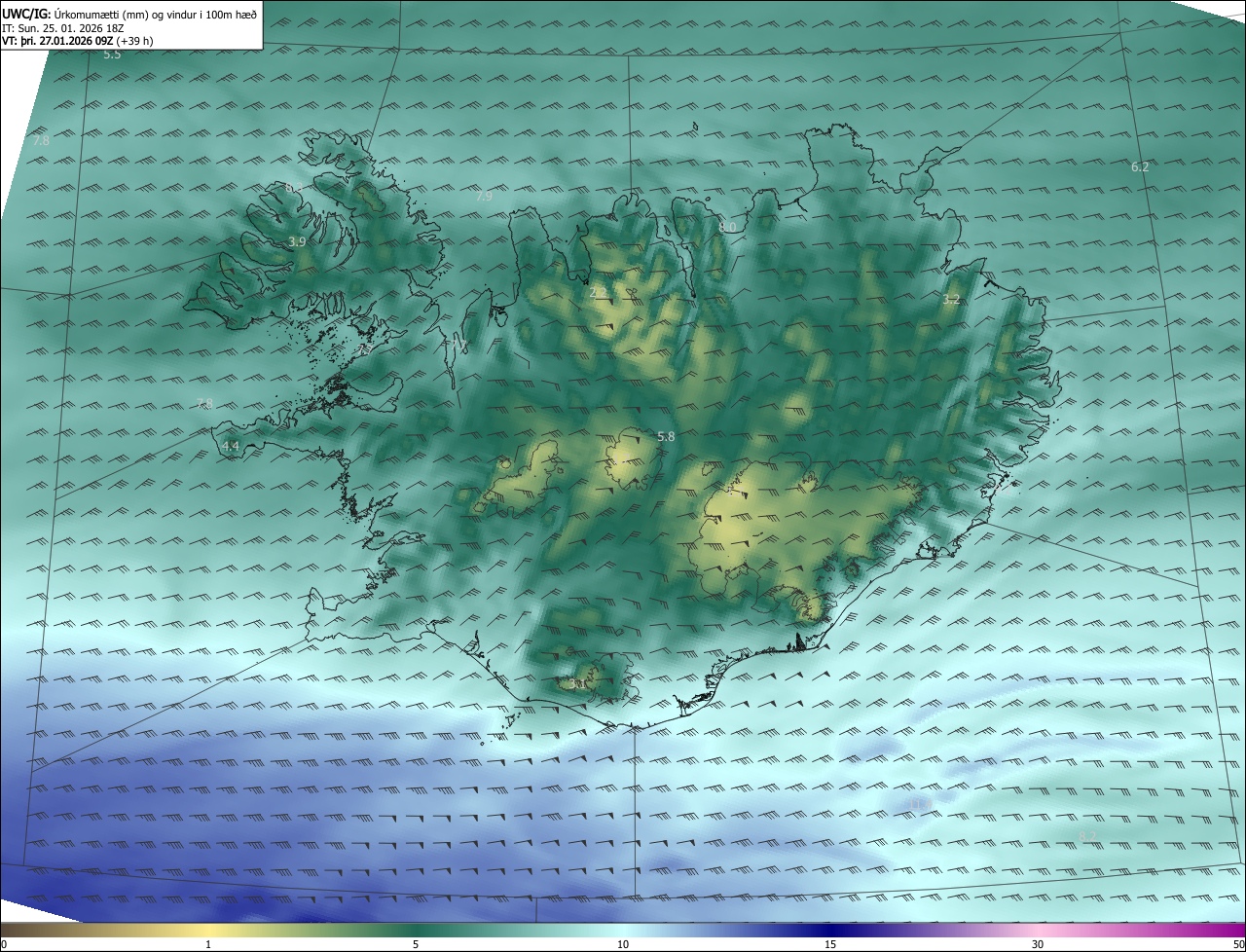
Task: Click the title 'UWC/IG: Úrkomumætti (mm) og vindur'
Action: pos(129,14)
